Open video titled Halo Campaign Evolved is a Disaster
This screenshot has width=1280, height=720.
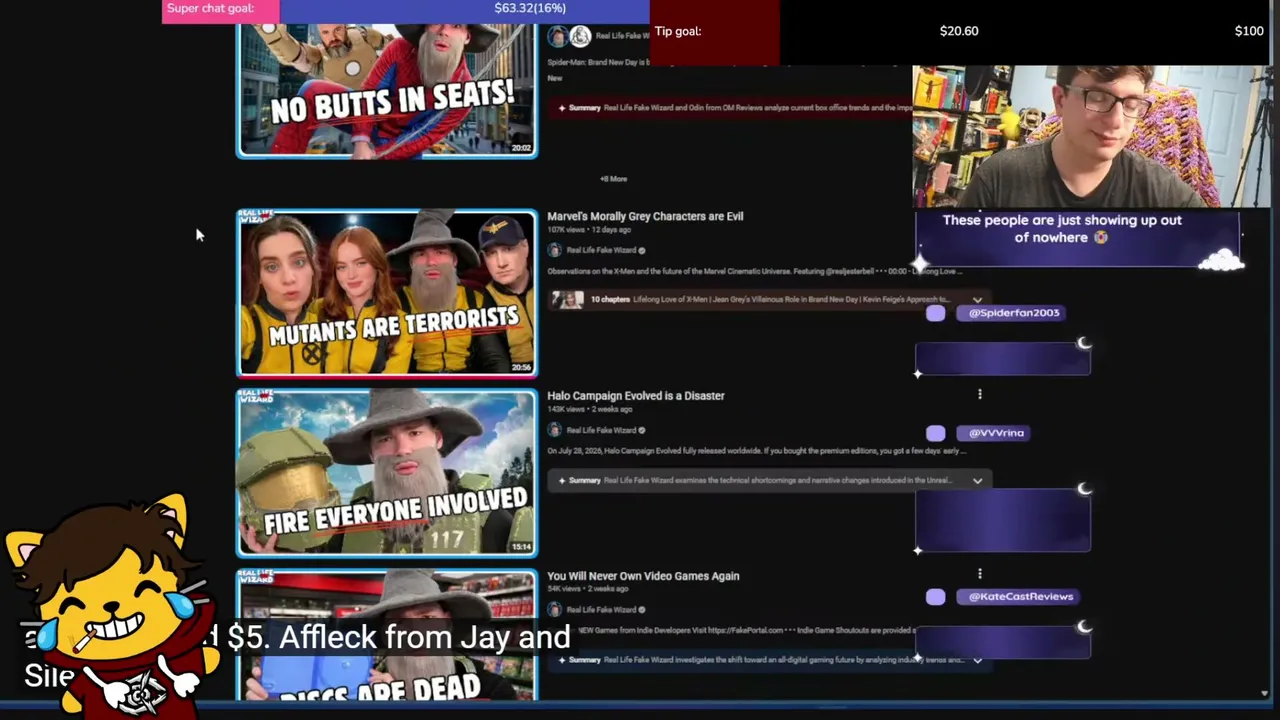(636, 396)
